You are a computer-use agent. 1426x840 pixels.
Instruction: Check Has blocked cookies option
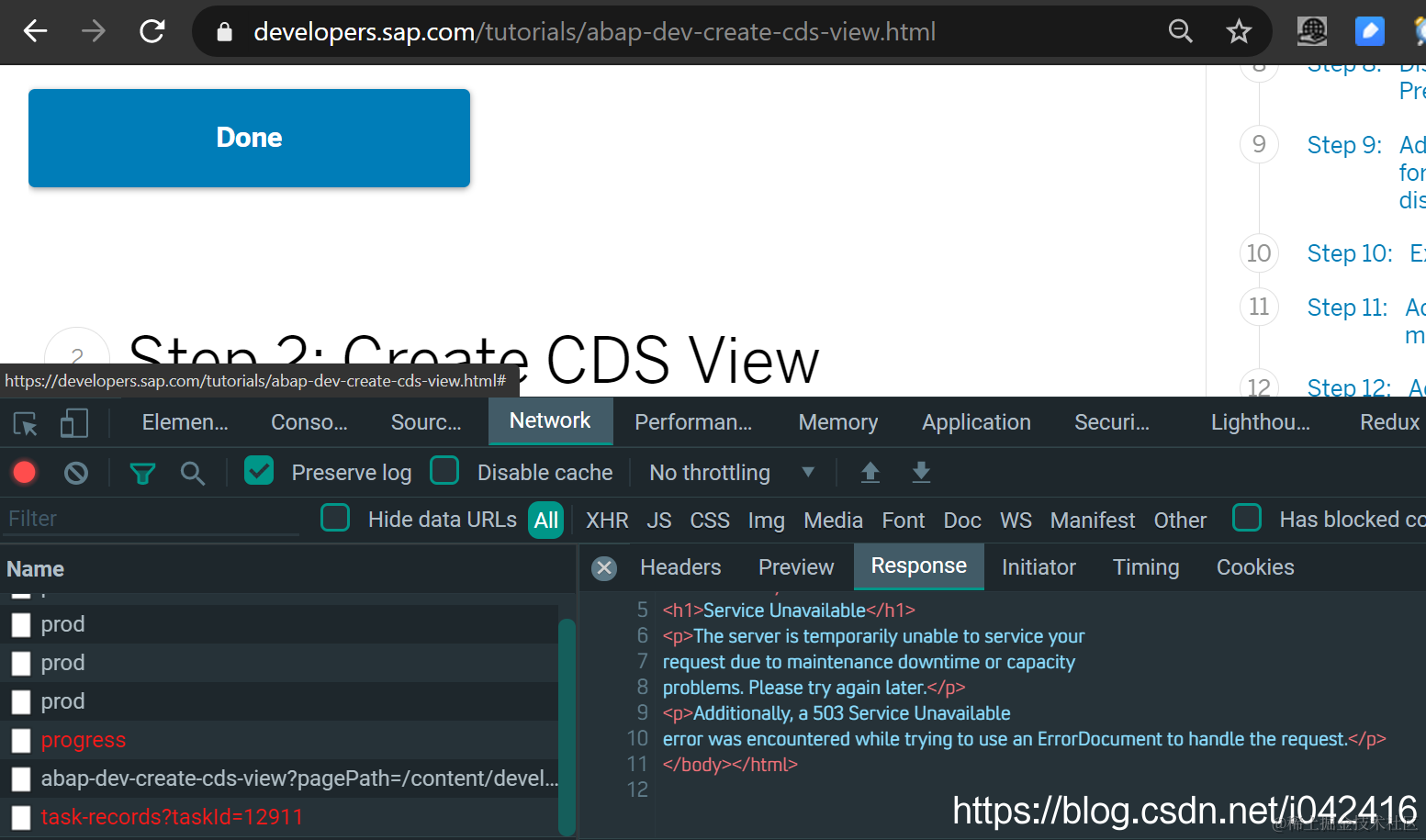[x=1247, y=518]
